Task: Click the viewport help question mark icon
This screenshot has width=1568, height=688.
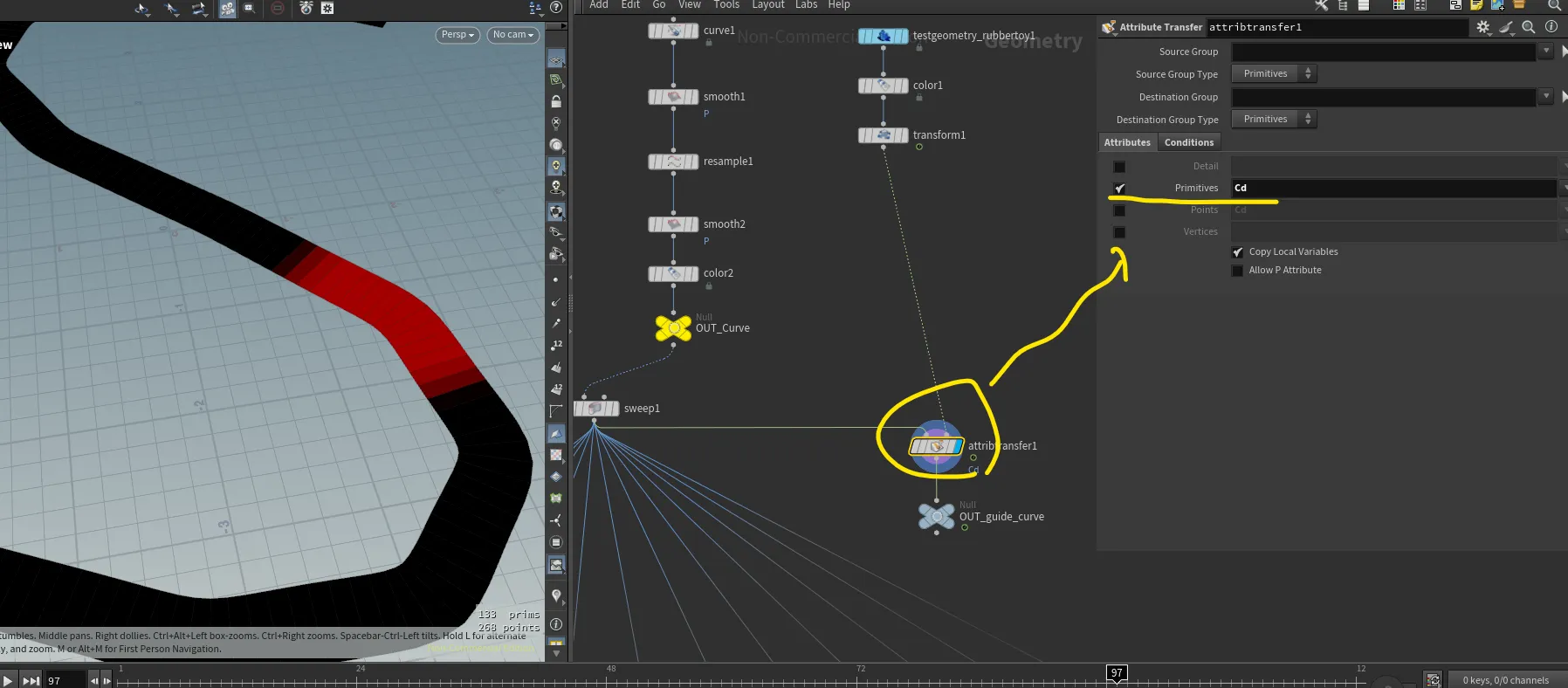Action: click(x=556, y=8)
